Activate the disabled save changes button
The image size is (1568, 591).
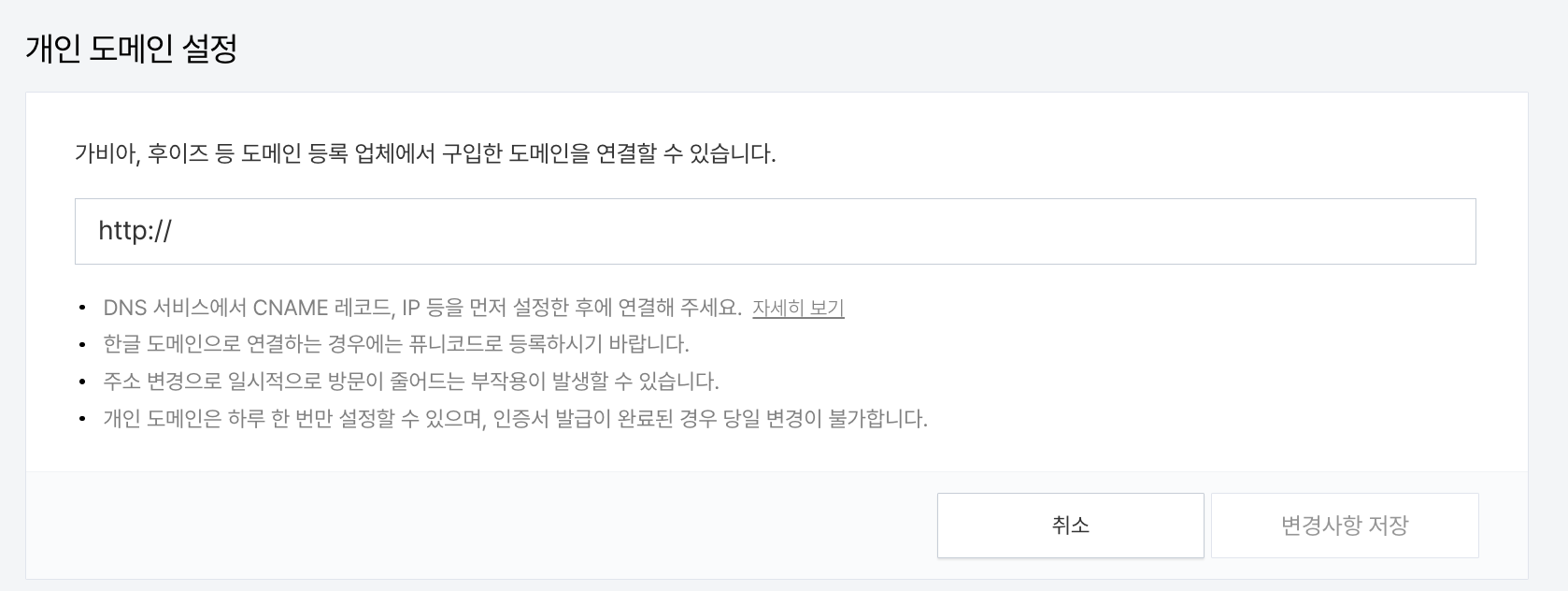coord(1344,525)
